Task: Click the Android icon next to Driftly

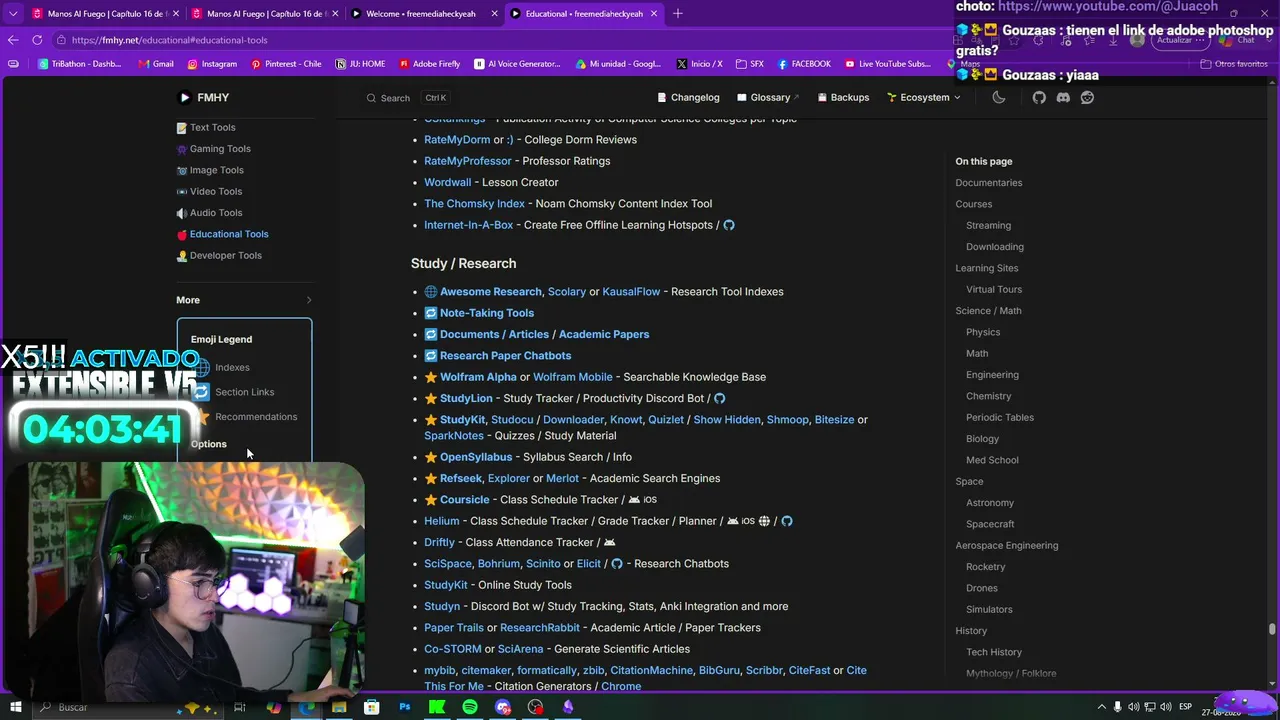Action: coord(609,543)
